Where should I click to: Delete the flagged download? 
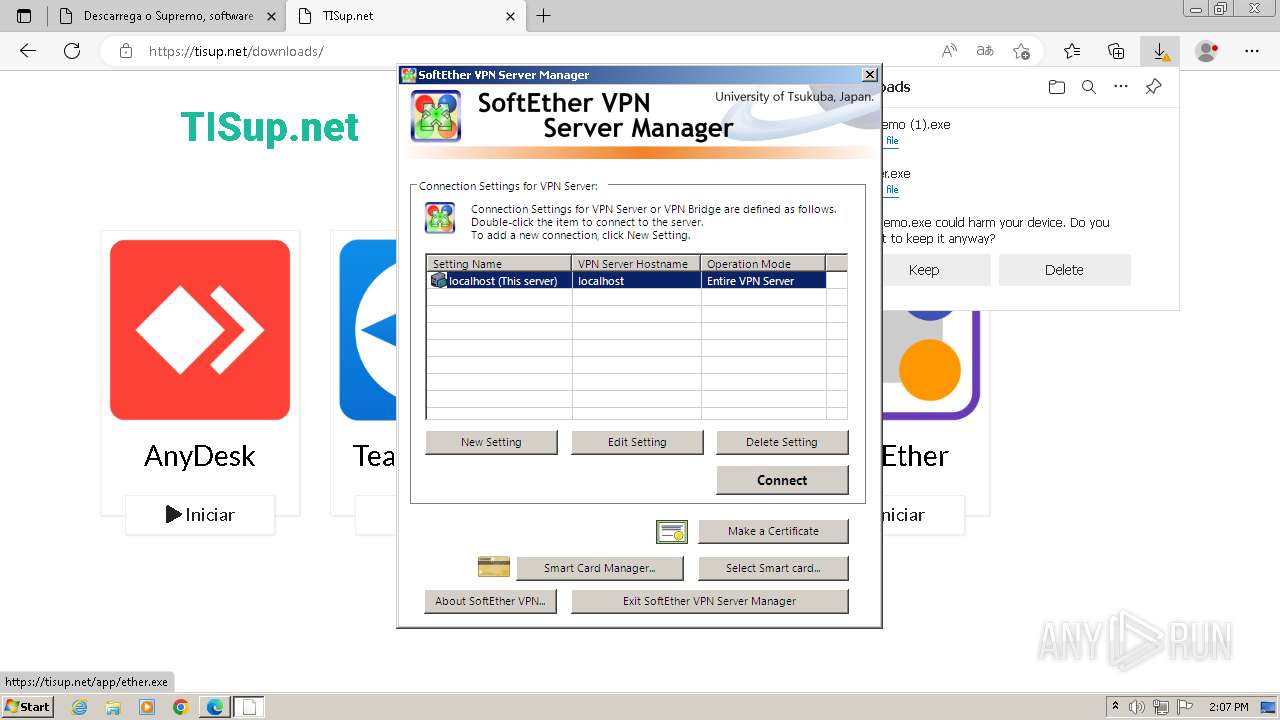point(1064,270)
